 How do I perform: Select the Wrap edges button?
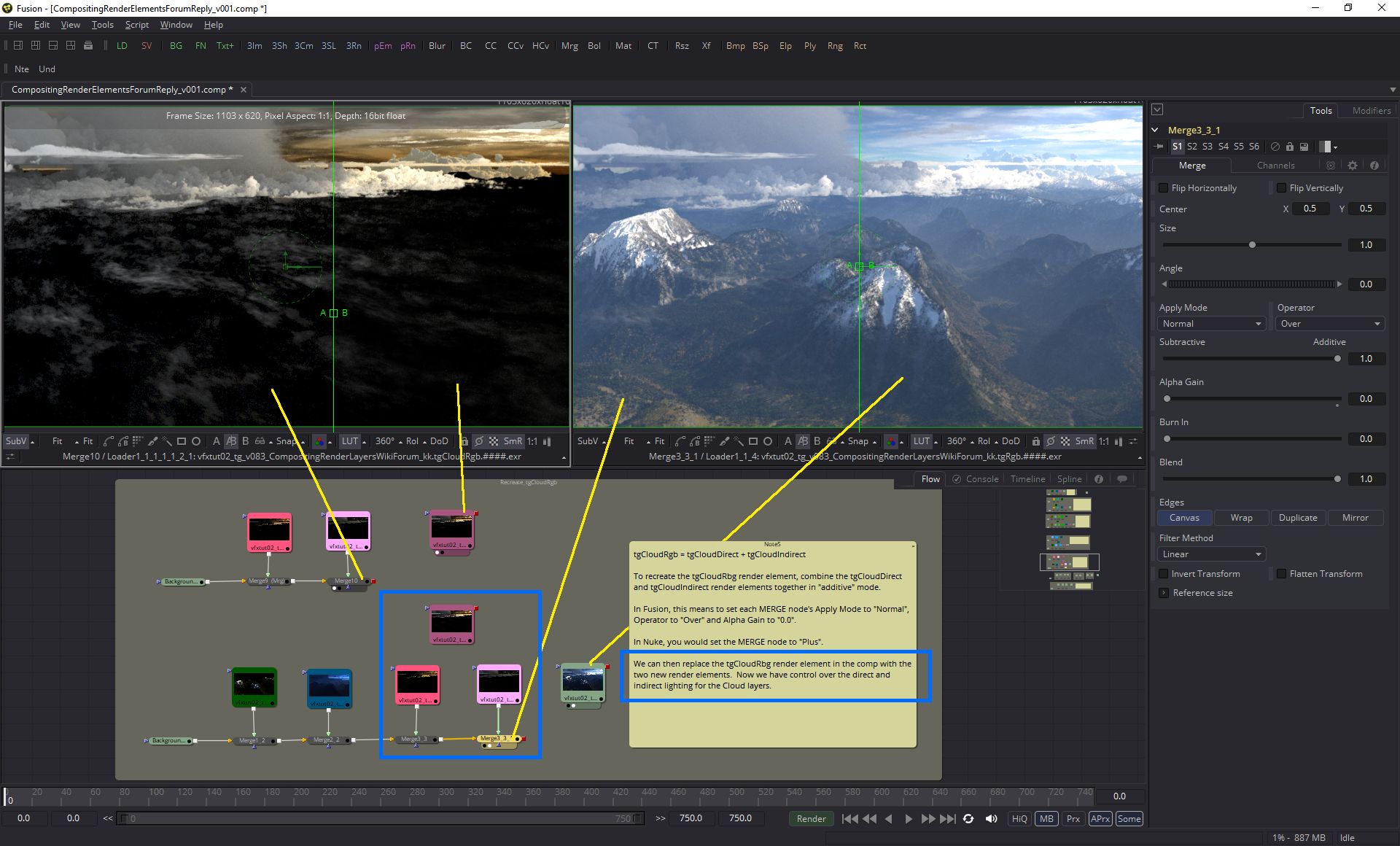(x=1241, y=518)
